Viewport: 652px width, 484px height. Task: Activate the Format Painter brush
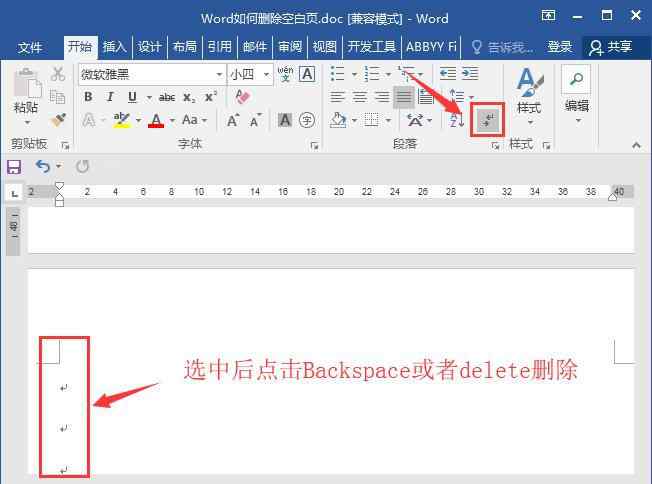pos(58,120)
